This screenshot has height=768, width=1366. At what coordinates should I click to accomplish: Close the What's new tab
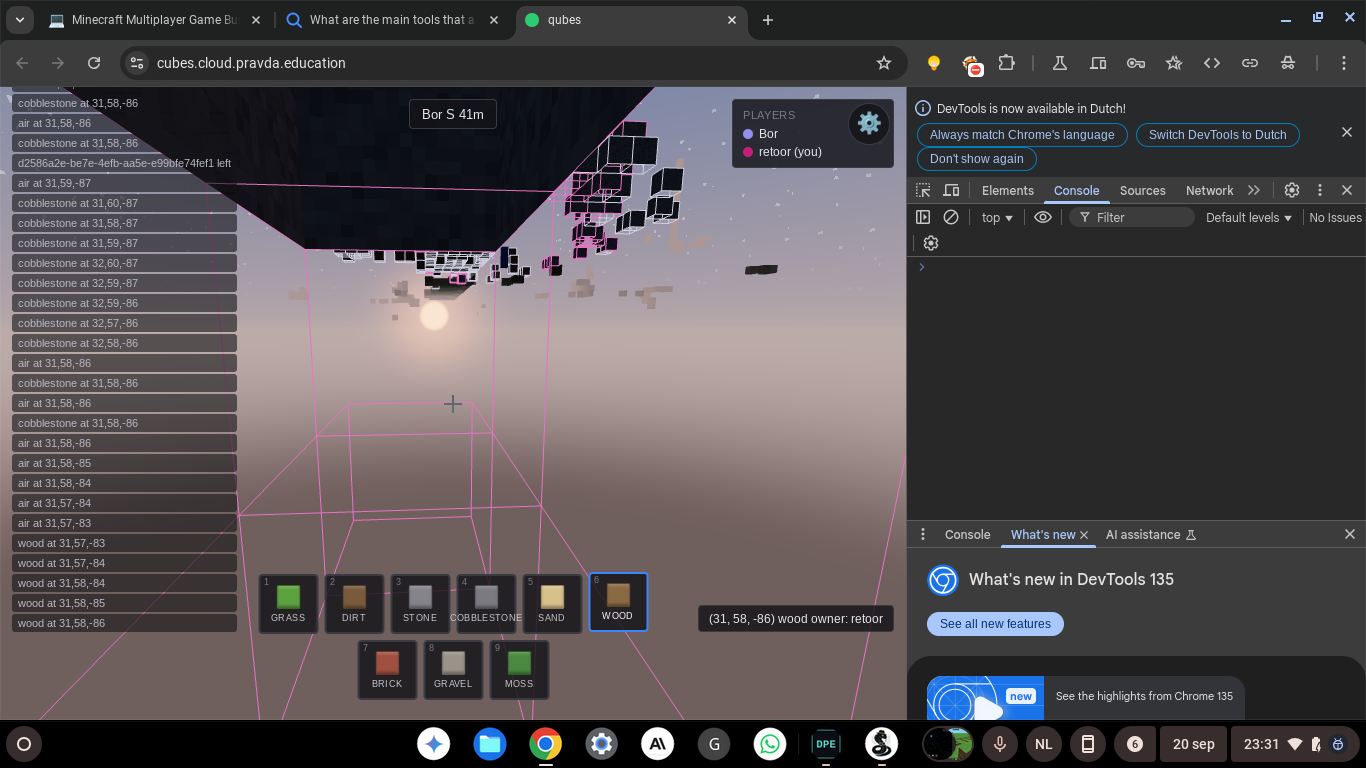1084,535
